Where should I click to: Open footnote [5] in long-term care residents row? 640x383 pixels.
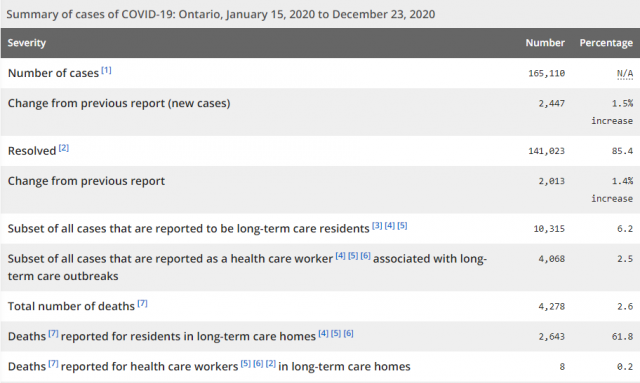click(x=402, y=225)
